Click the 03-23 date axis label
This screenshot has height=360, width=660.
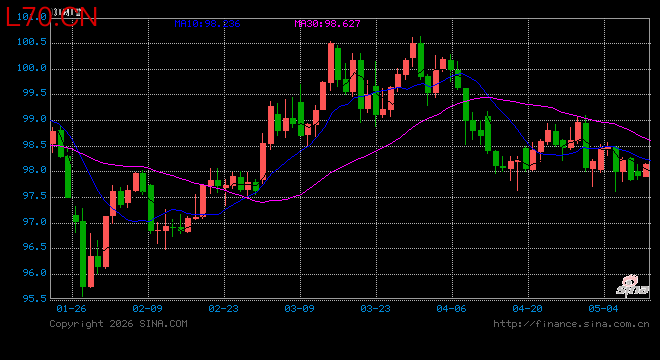coord(375,309)
